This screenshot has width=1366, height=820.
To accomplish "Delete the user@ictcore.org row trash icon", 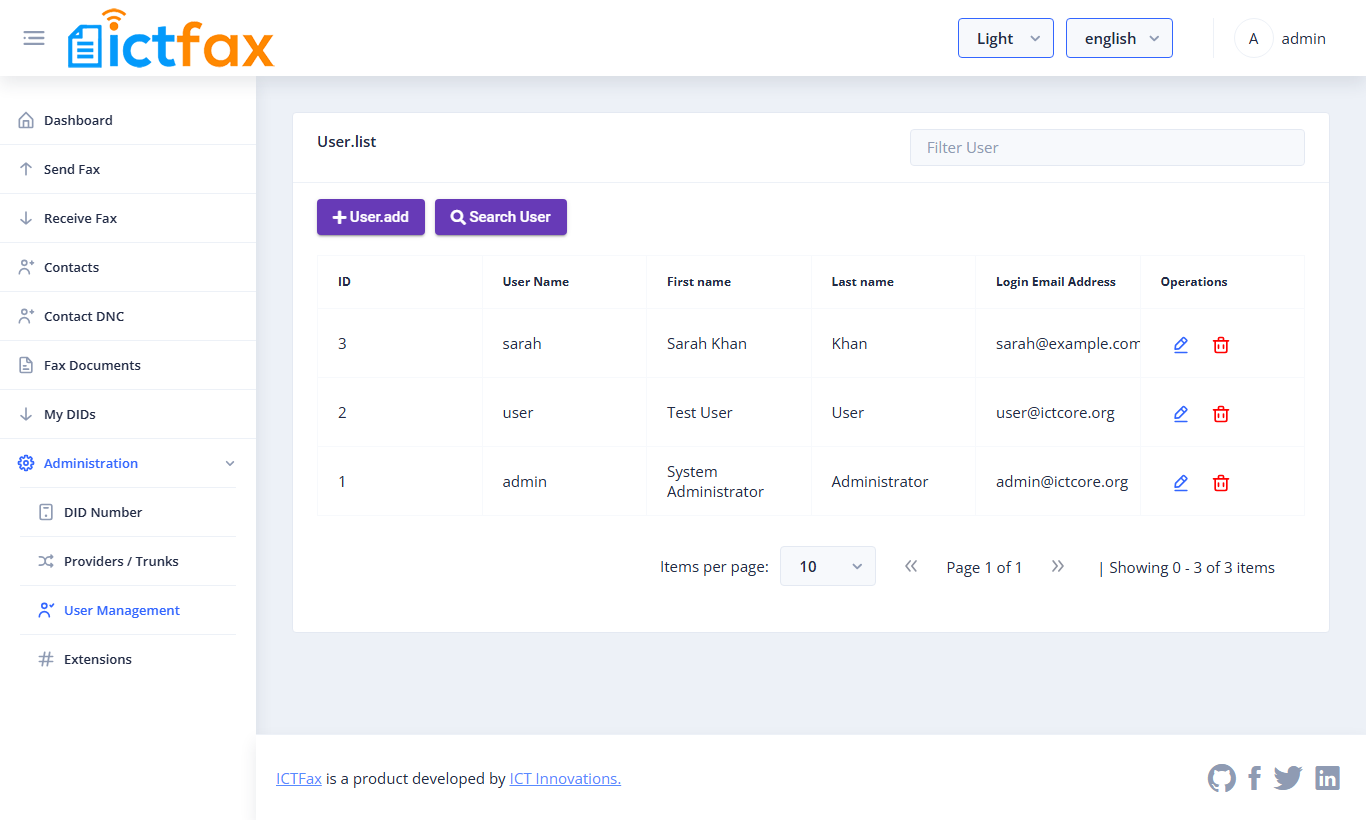I will coord(1221,413).
